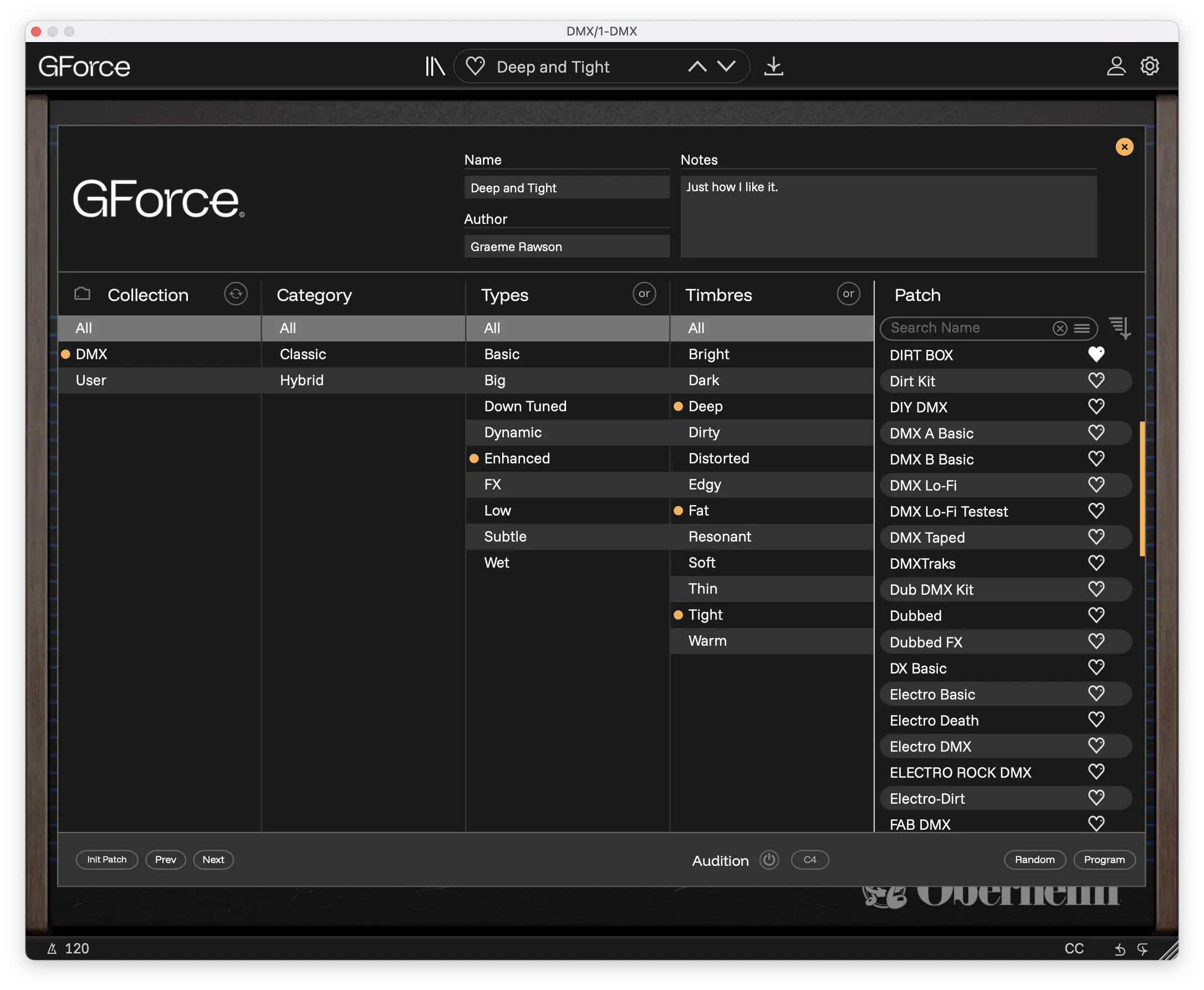1204x990 pixels.
Task: Toggle the Timbres 'or' filter mode
Action: tap(848, 294)
